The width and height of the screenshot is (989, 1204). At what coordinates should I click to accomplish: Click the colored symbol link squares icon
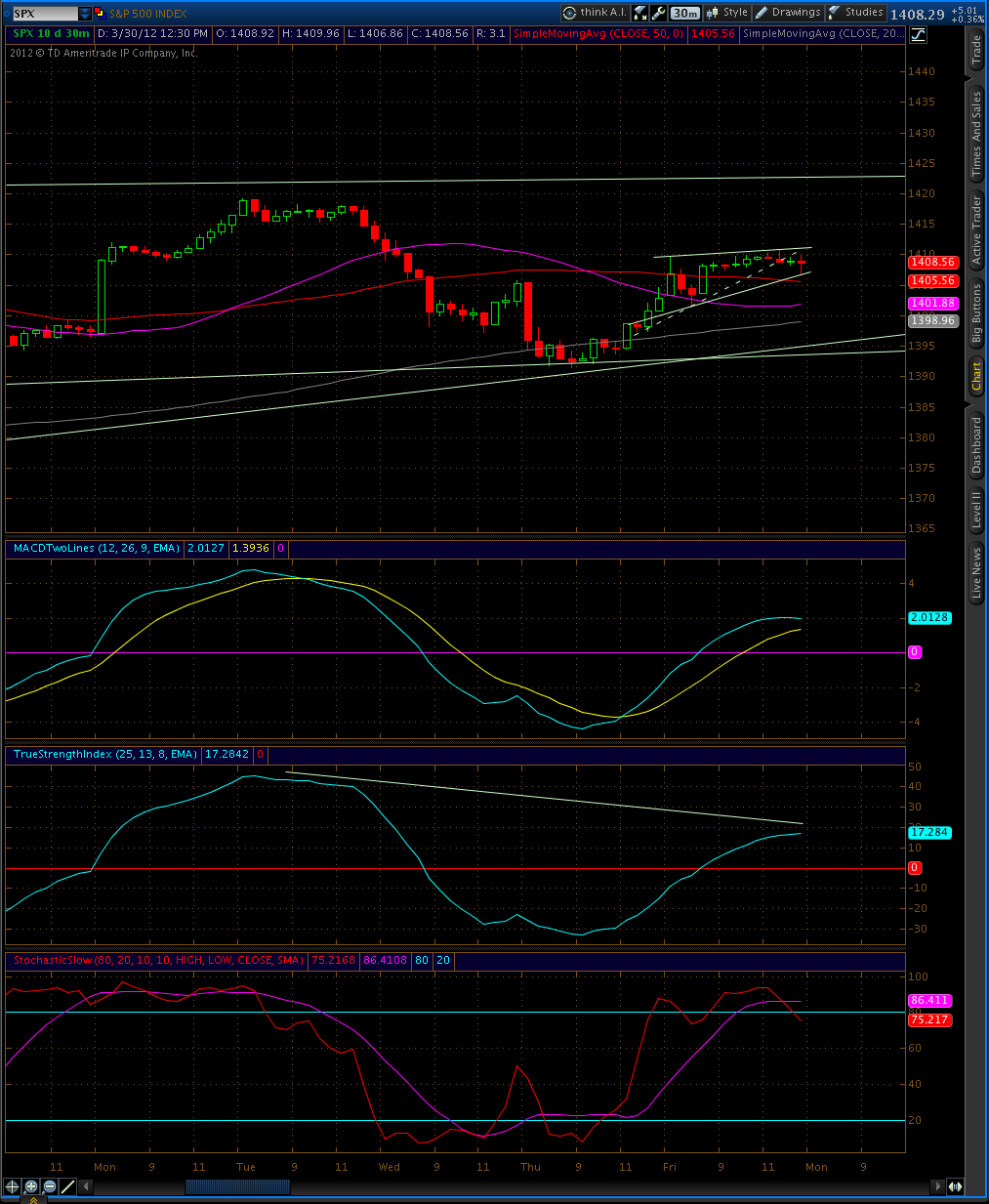[x=100, y=14]
